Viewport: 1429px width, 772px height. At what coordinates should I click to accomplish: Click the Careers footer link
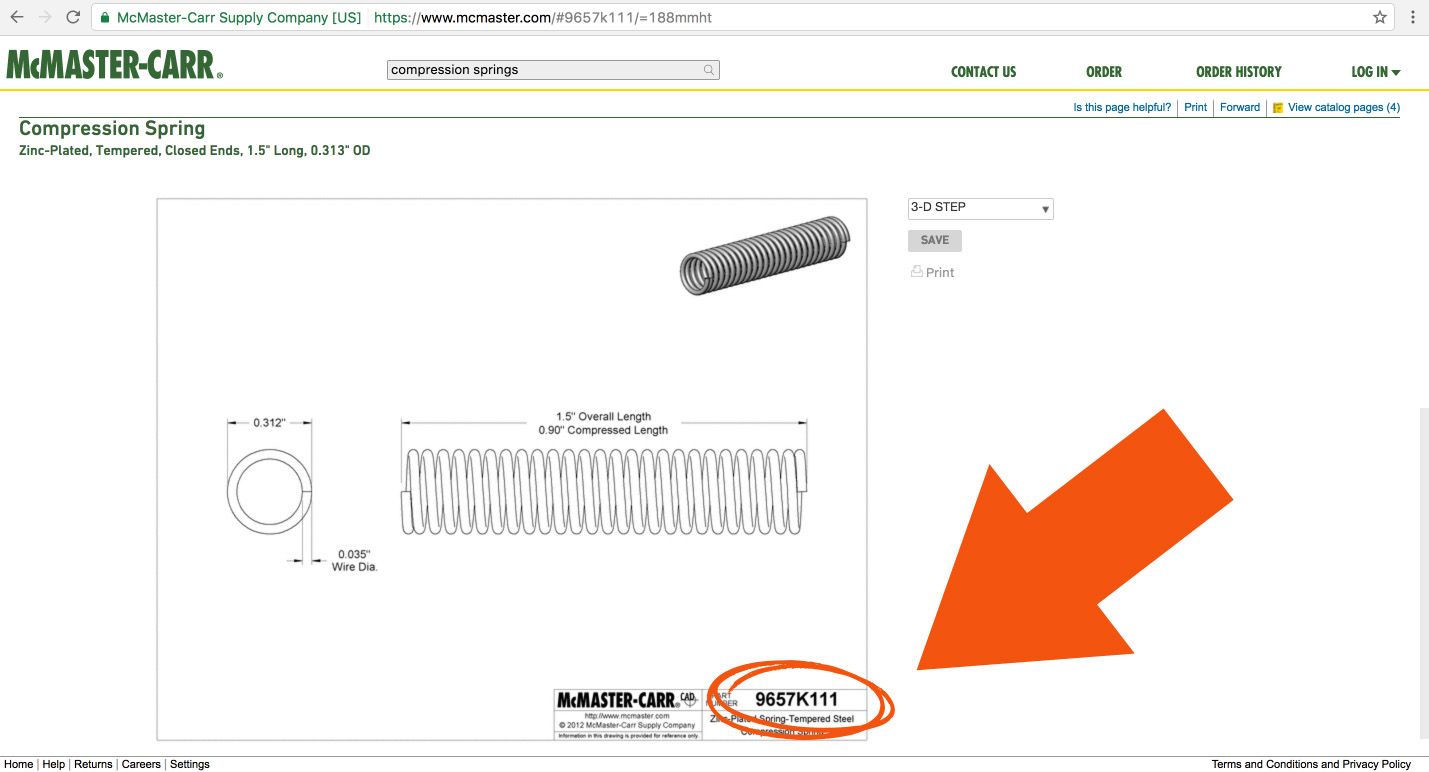[141, 764]
